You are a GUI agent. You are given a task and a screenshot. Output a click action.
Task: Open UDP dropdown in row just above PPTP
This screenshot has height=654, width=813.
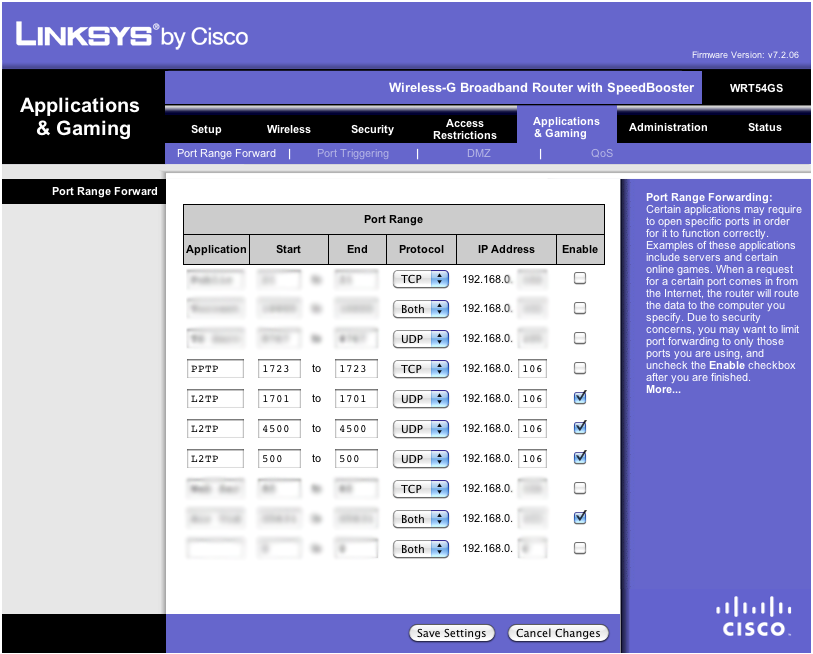420,339
